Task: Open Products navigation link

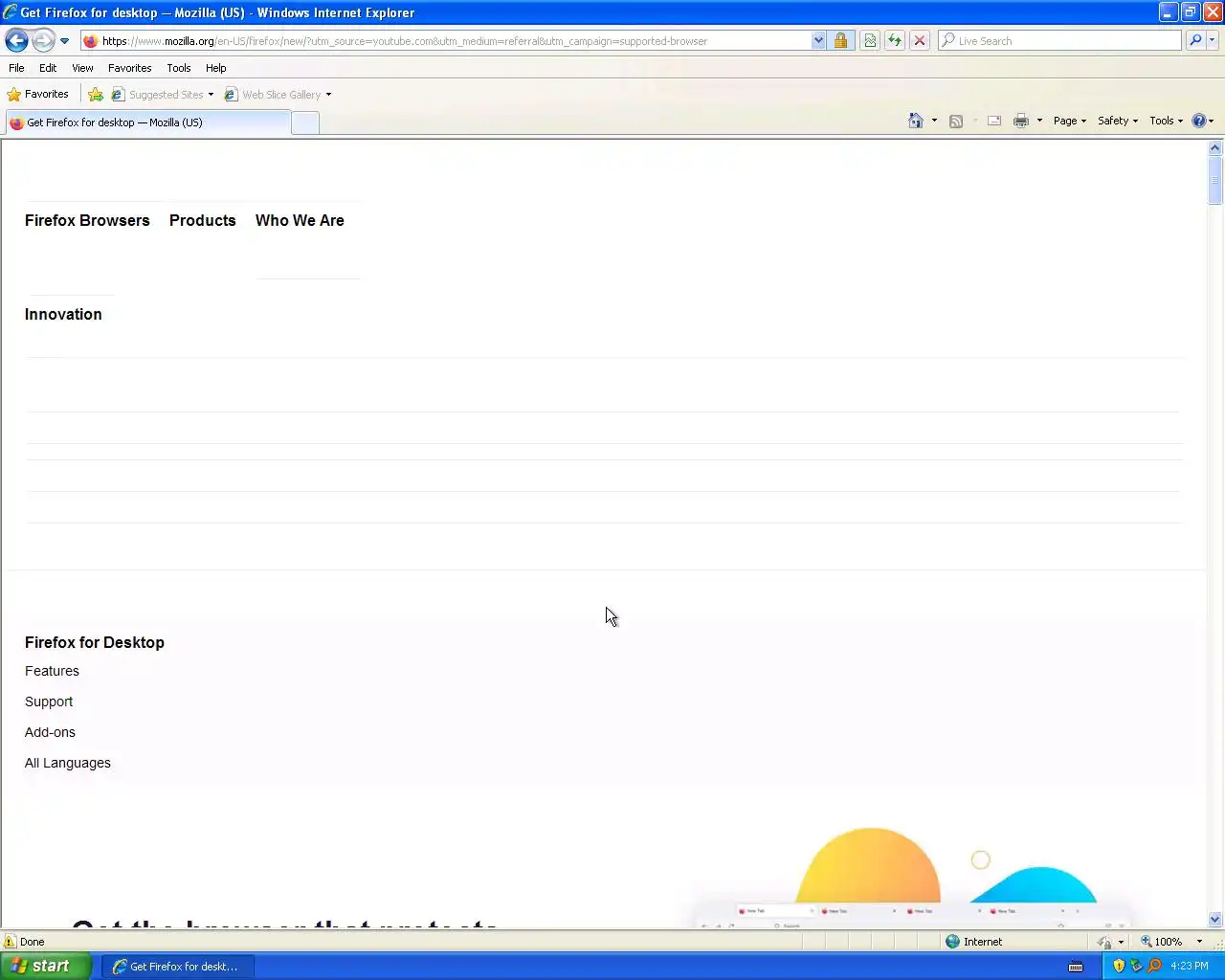Action: (202, 220)
